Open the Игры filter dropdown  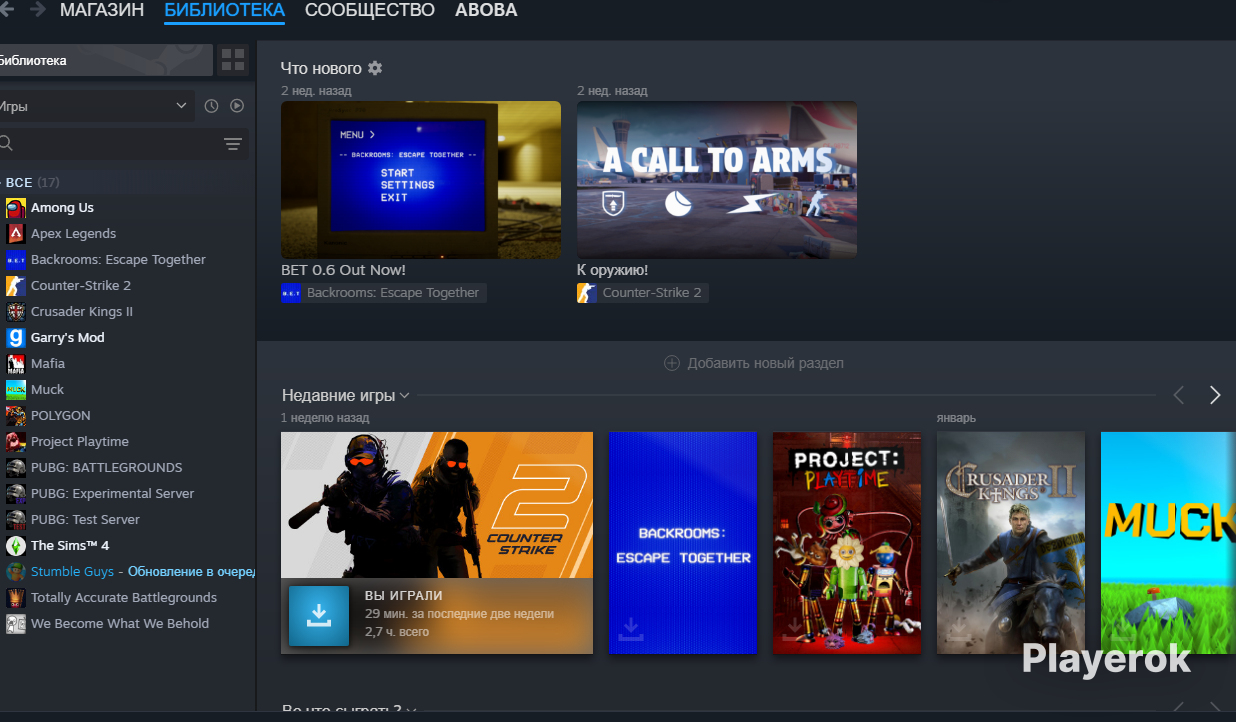(x=96, y=106)
